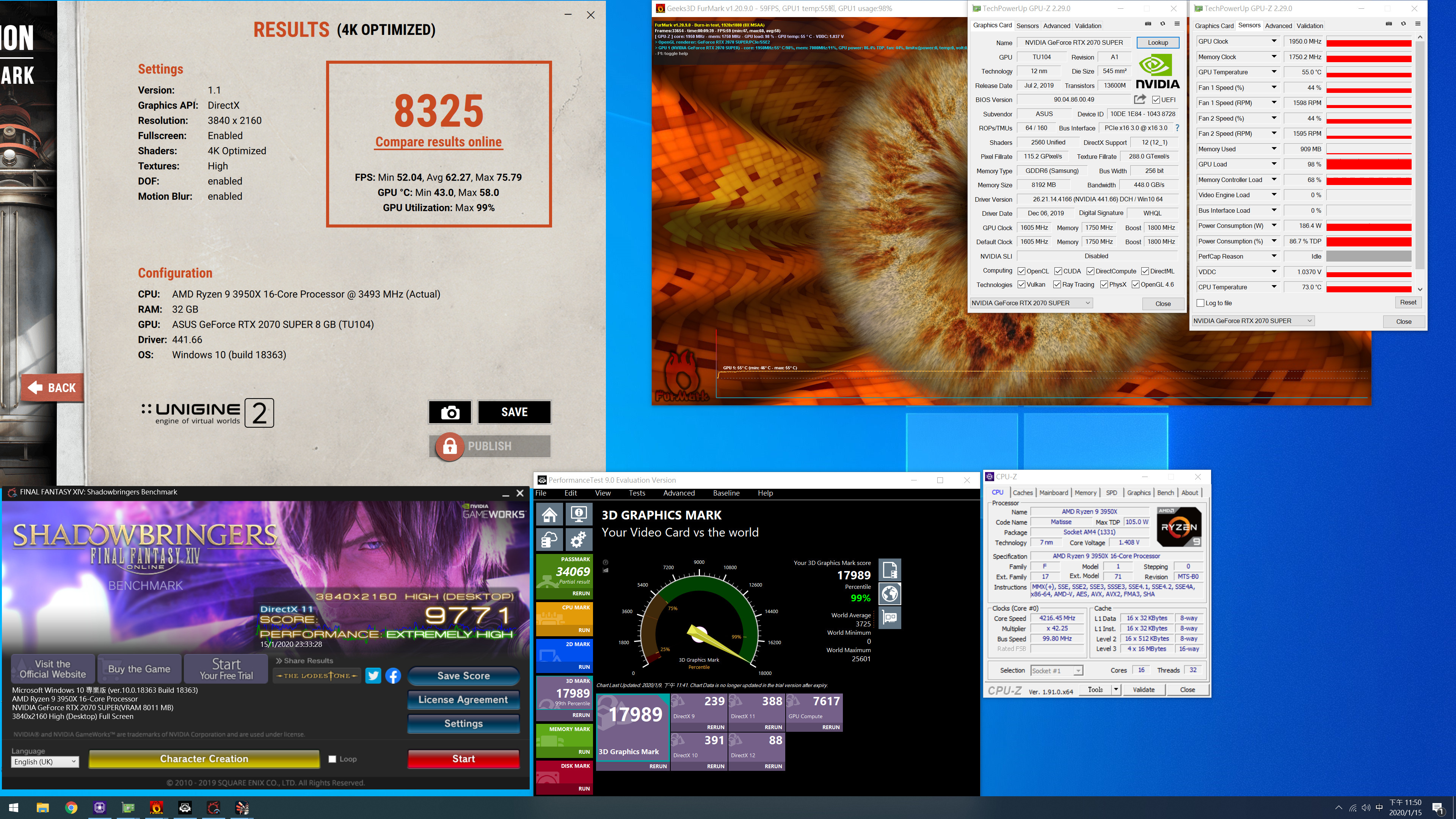The height and width of the screenshot is (819, 1456).
Task: Expand Power Consumption (W) sensor dropdown
Action: pos(1274,226)
